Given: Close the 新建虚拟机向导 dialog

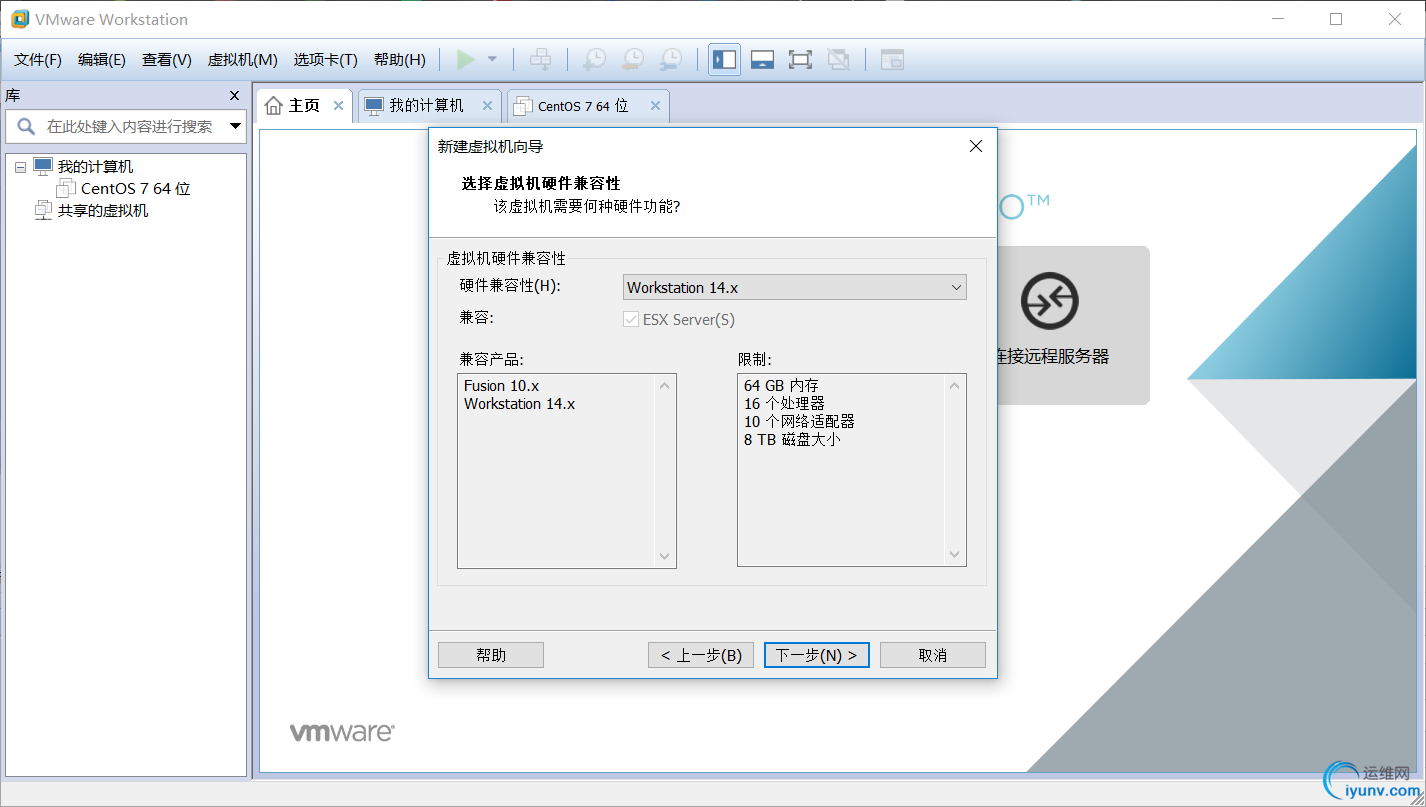Looking at the screenshot, I should [976, 146].
